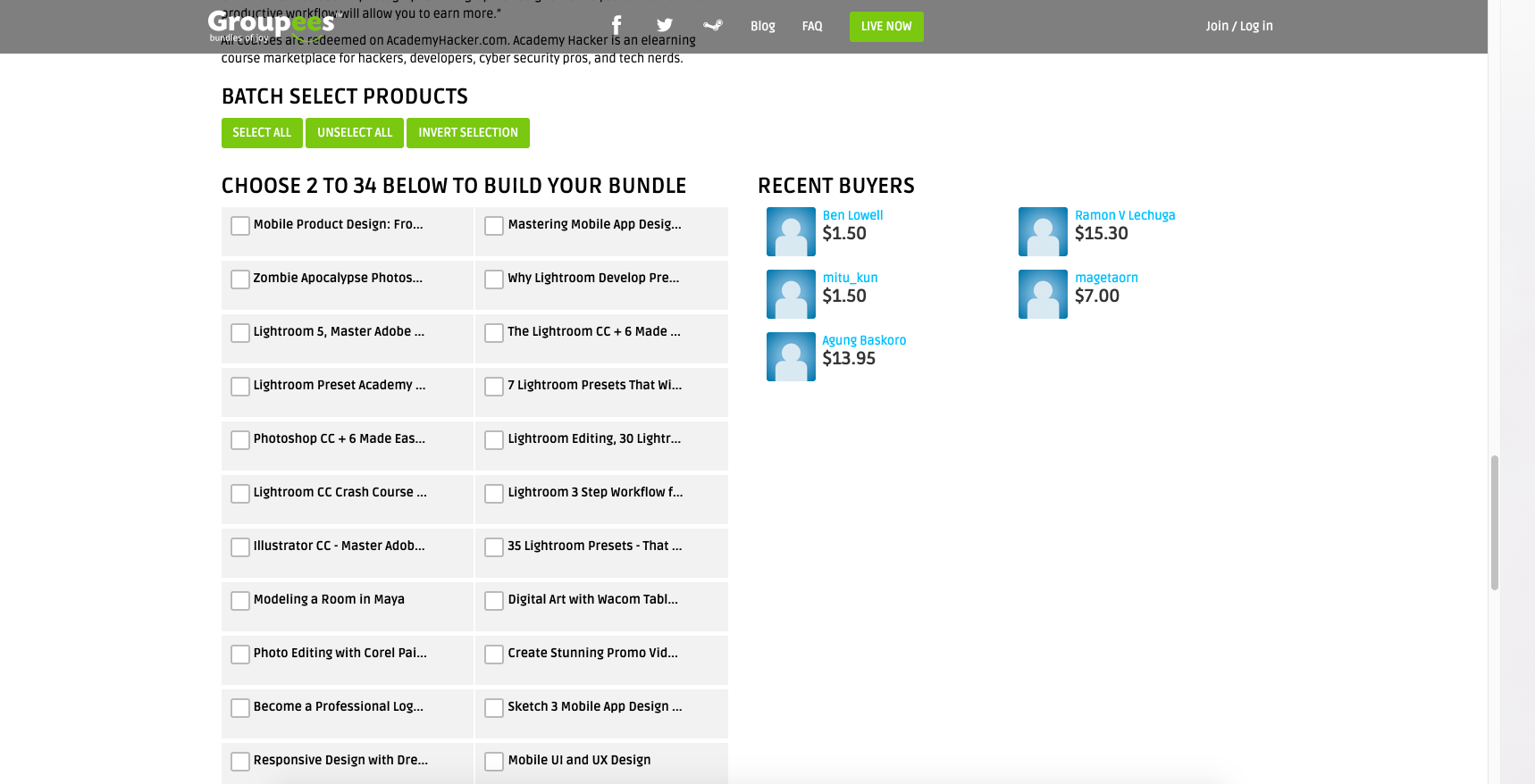
Task: Check Sketch 3 Mobile App Design box
Action: (494, 708)
